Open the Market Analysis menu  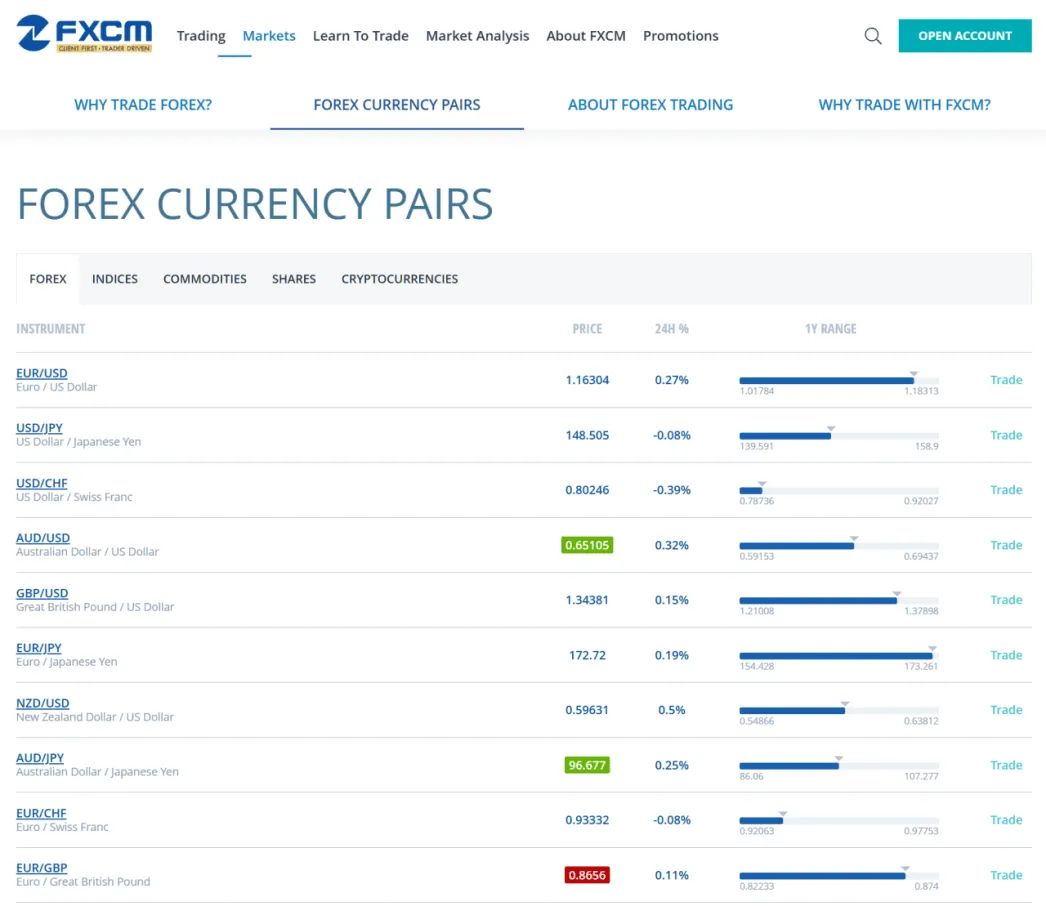tap(477, 36)
